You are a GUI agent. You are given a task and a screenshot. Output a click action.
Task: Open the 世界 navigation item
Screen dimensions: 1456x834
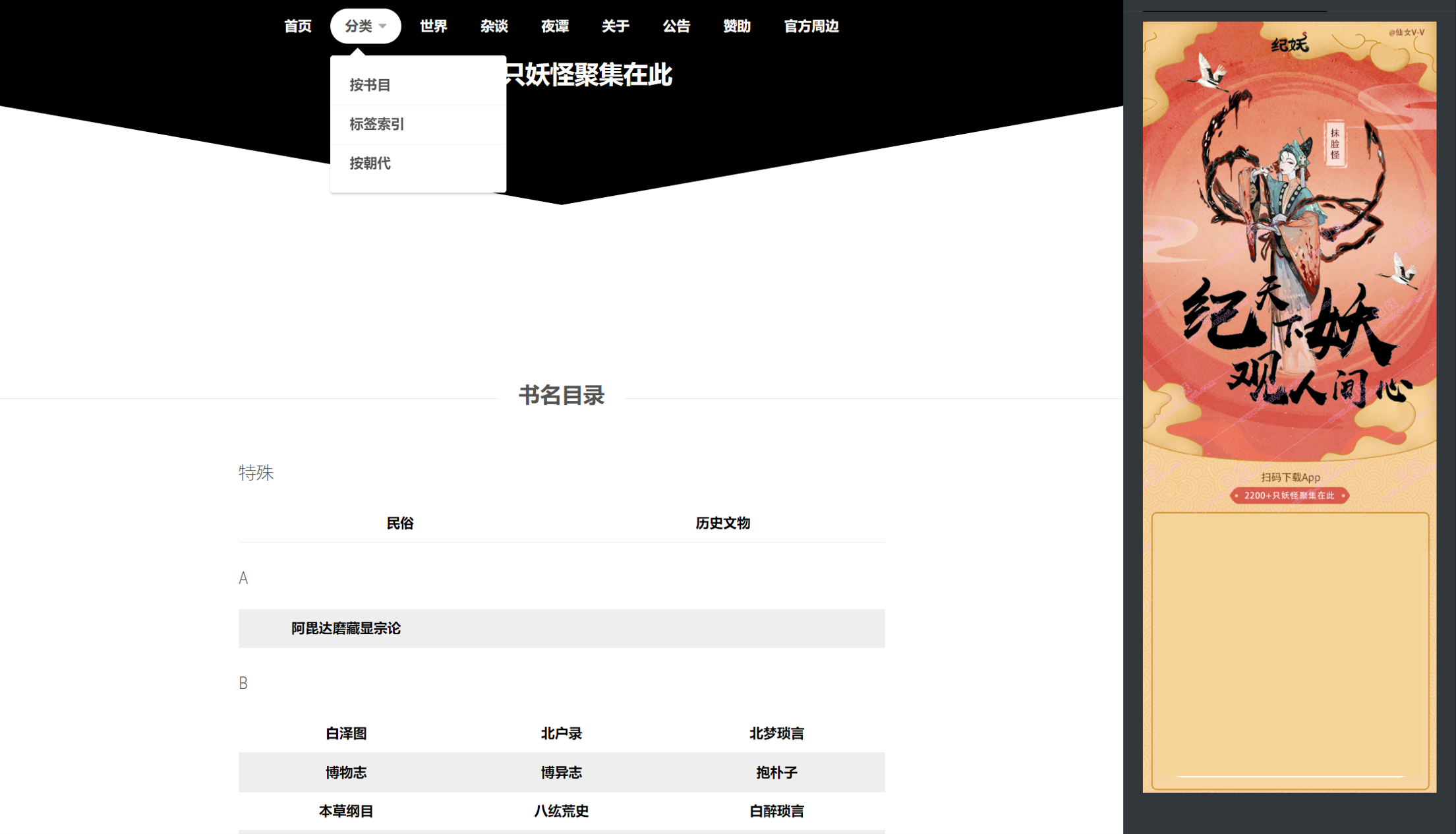(433, 26)
